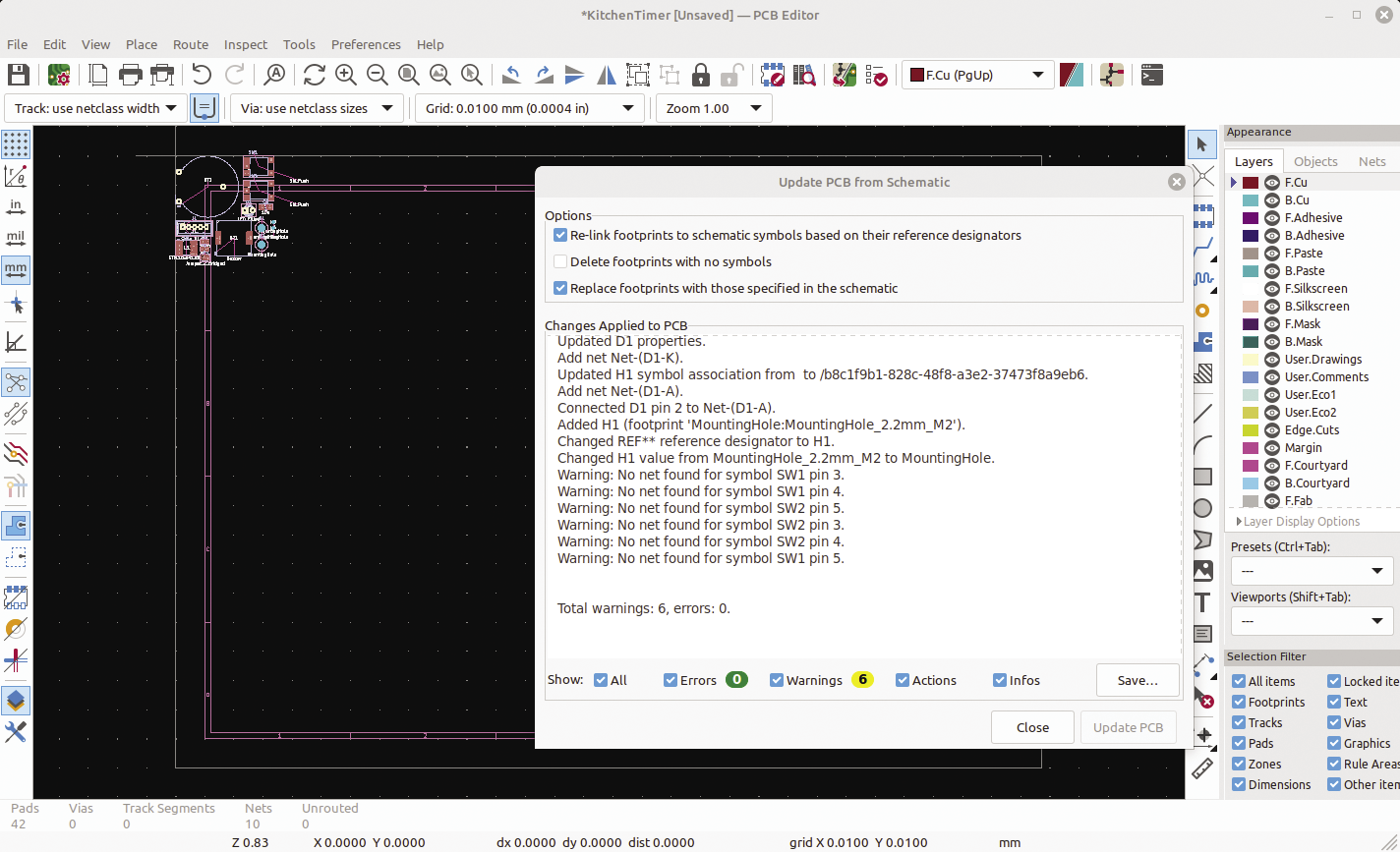Open the F.Cu active layer selector

(x=977, y=75)
